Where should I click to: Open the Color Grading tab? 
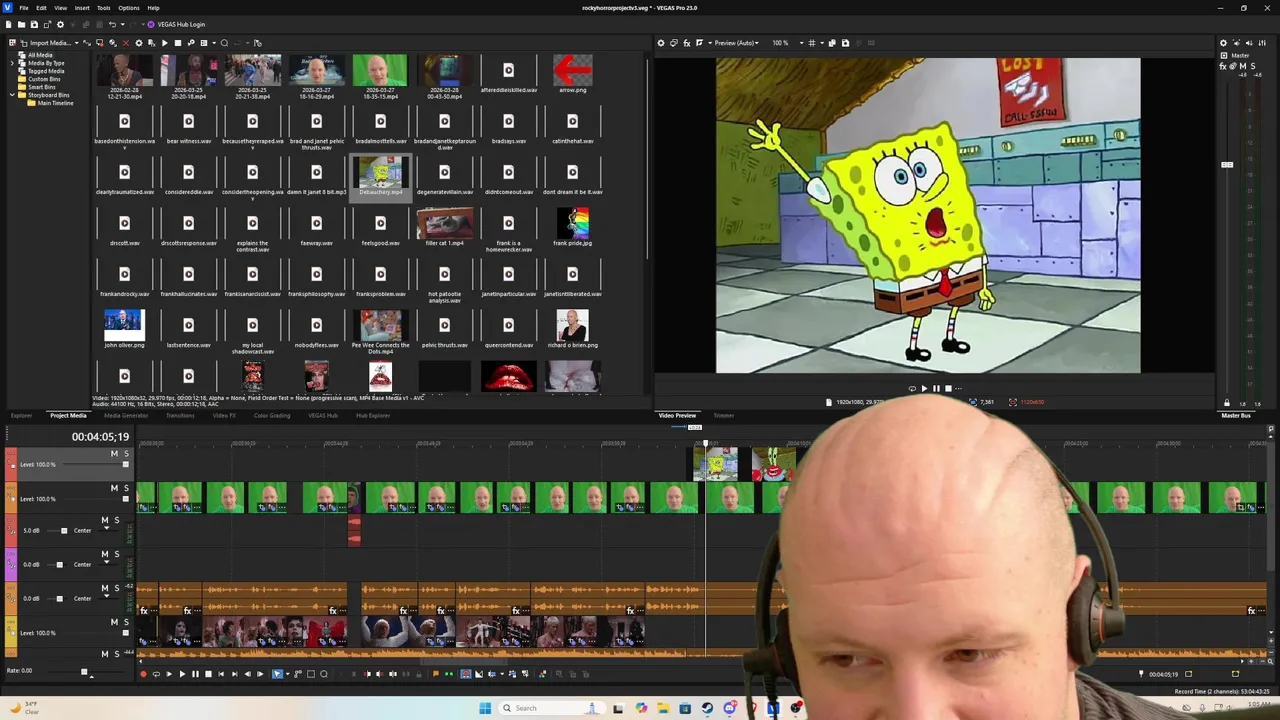272,415
